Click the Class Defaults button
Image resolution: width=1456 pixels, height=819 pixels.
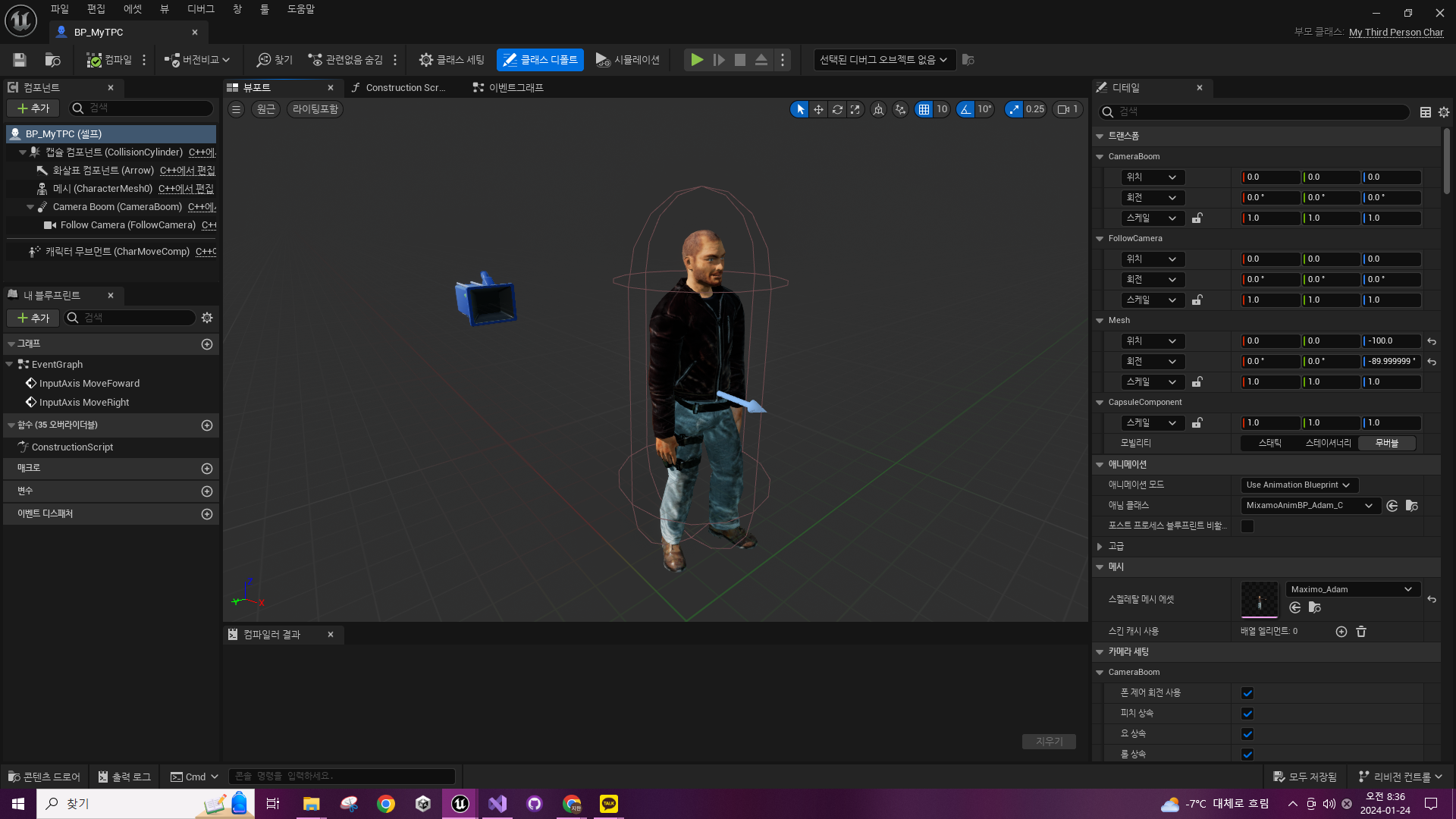pos(540,60)
